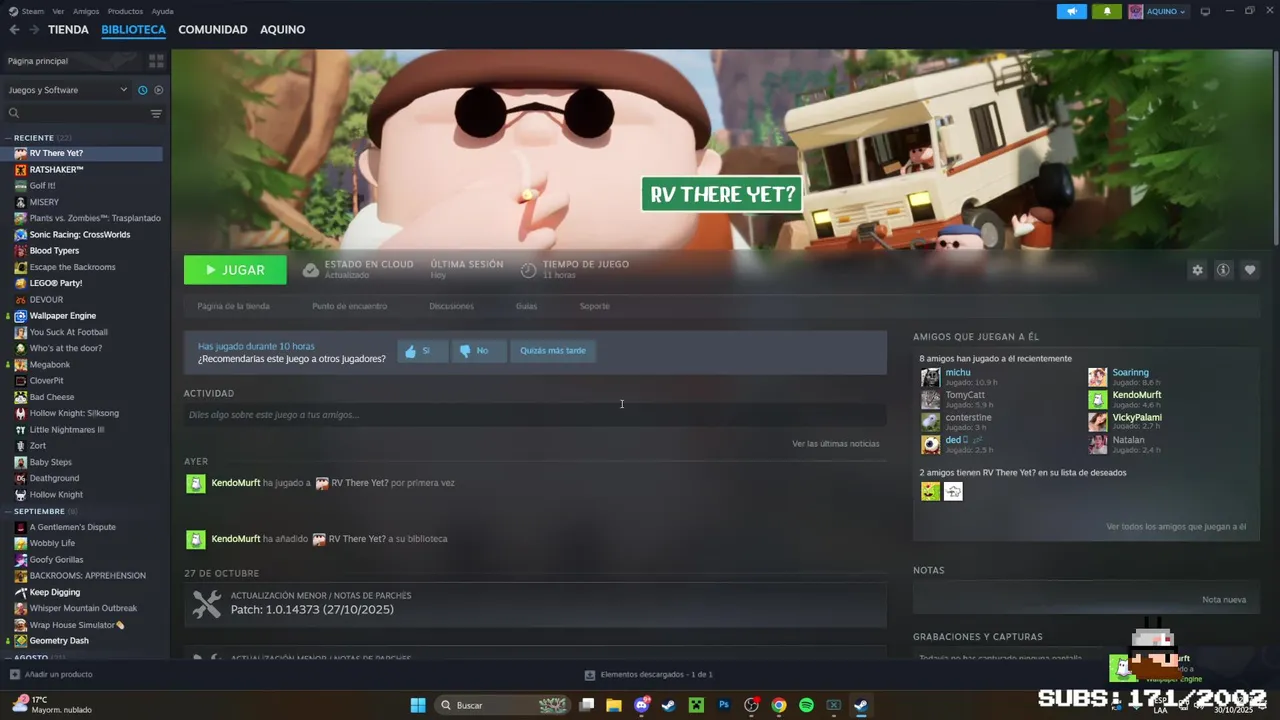This screenshot has width=1280, height=720.
Task: Open Discord from taskbar
Action: [x=642, y=705]
